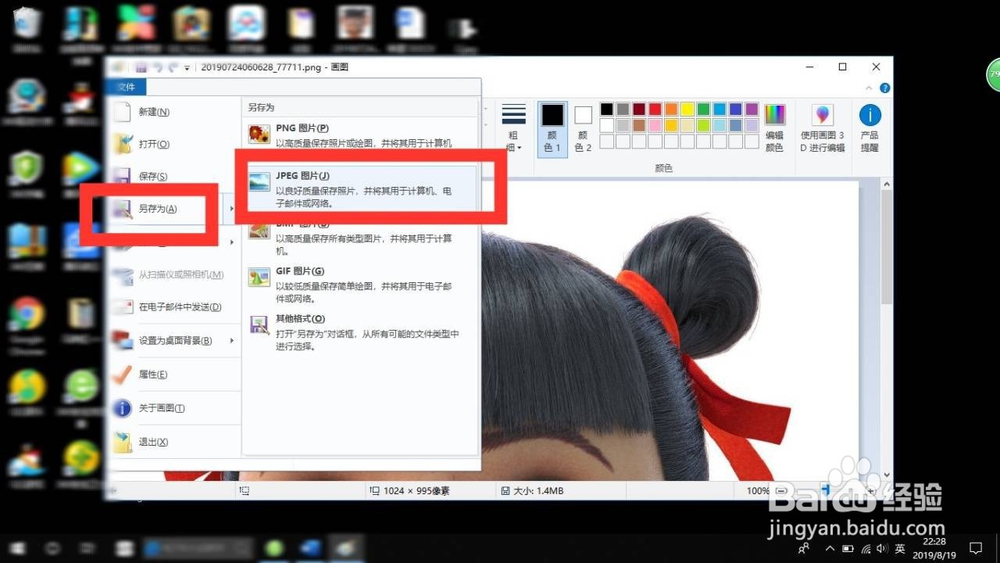Screen dimensions: 1000x563
Task: Pick the indigo color swatch
Action: point(735,109)
